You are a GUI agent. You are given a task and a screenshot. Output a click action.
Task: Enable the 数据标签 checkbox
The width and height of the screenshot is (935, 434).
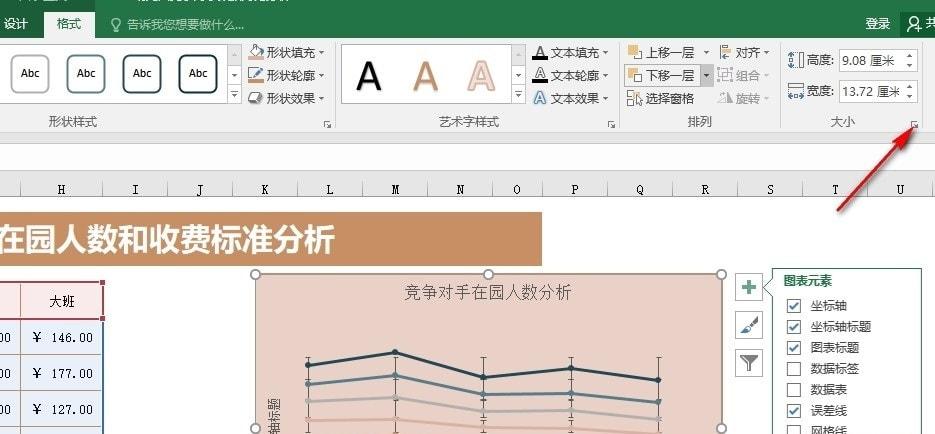[794, 368]
